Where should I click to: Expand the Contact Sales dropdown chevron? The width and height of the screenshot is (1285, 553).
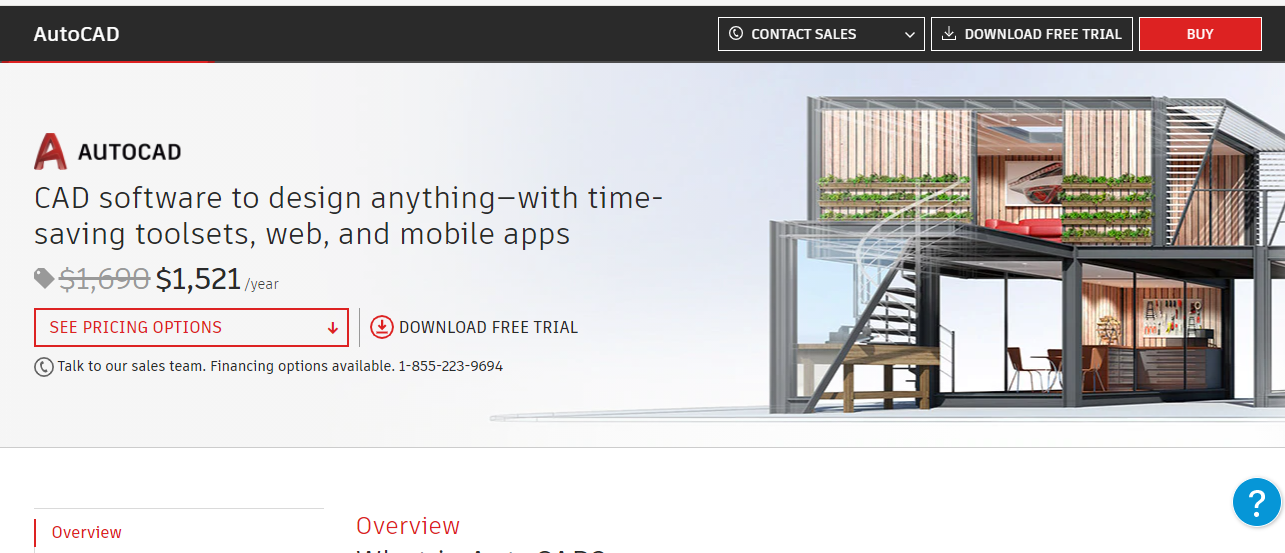click(x=910, y=35)
